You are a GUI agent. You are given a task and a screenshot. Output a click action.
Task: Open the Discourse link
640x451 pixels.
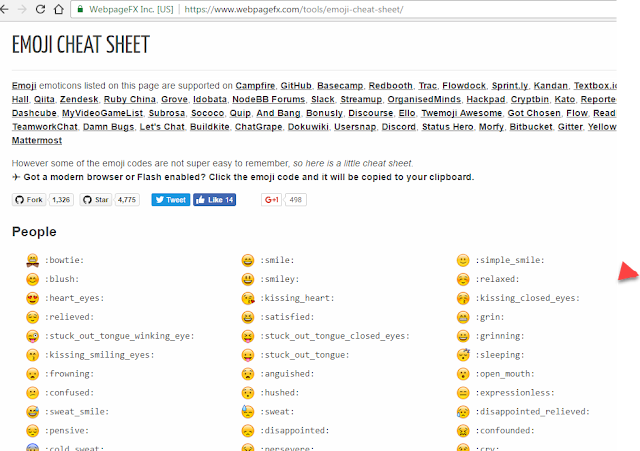tap(371, 113)
